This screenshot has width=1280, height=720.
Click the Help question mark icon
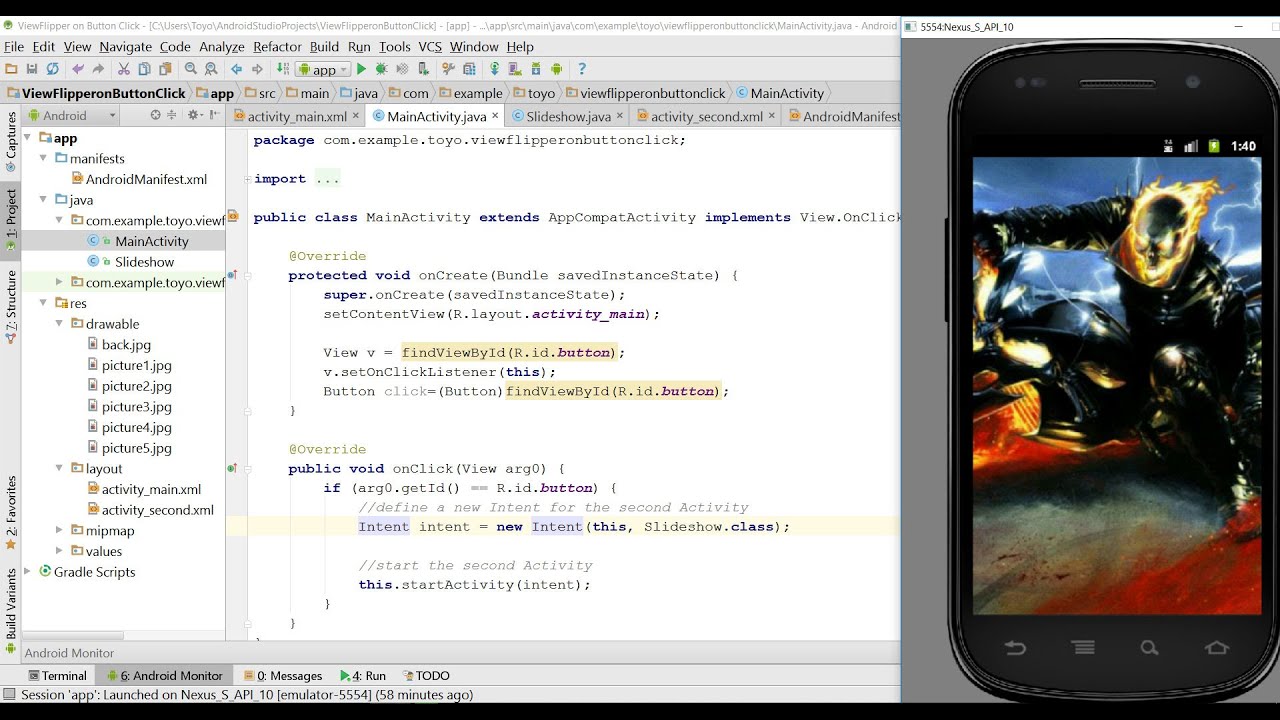[582, 69]
